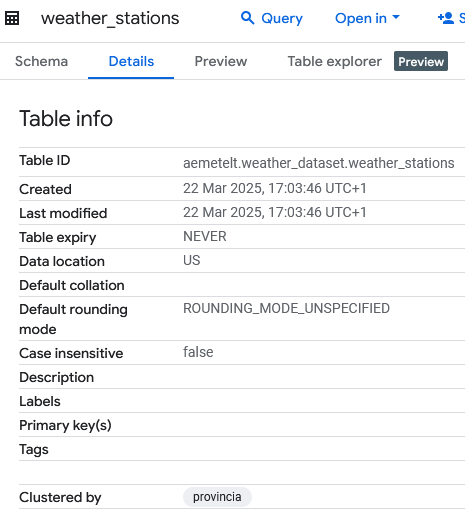Screen dimensions: 465x522
Task: Click the Tags label
Action: (34, 450)
